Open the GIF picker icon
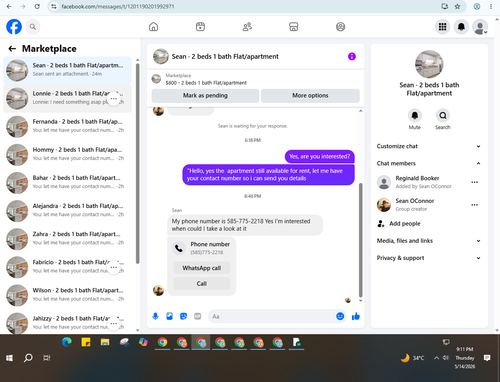500x382 pixels. point(198,316)
